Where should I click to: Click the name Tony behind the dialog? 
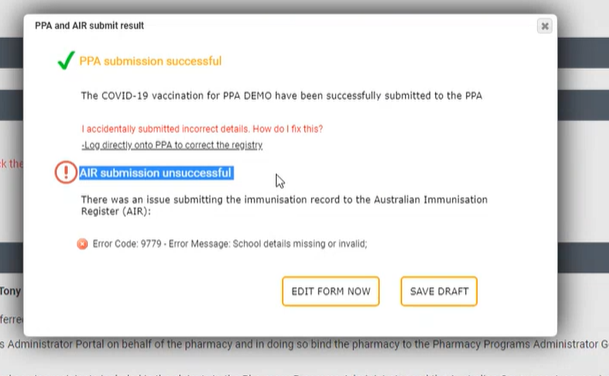pyautogui.click(x=10, y=291)
